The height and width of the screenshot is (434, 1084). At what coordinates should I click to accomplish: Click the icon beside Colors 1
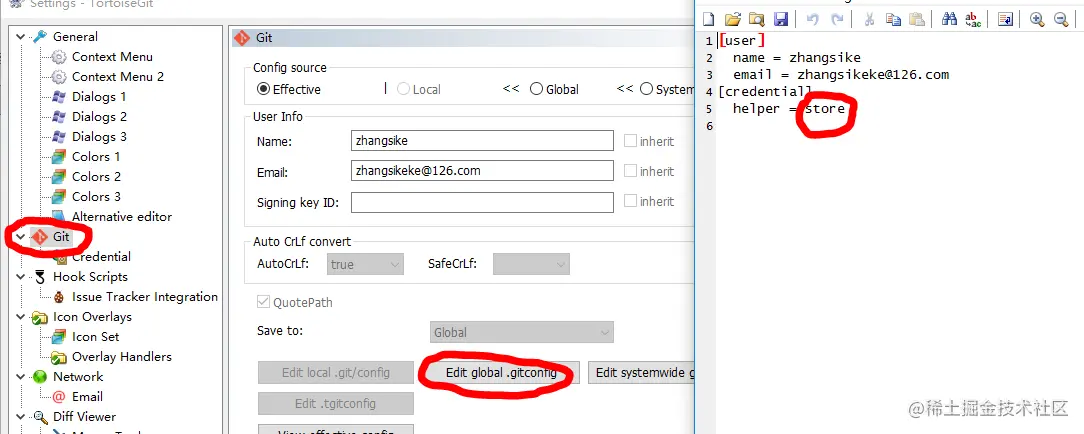coord(59,157)
